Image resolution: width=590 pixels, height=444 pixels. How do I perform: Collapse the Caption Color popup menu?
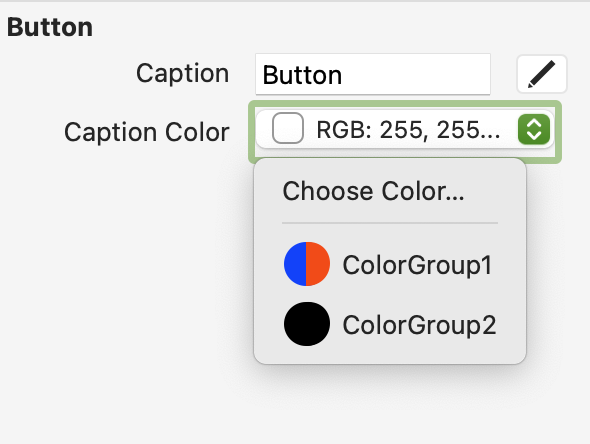(x=404, y=129)
